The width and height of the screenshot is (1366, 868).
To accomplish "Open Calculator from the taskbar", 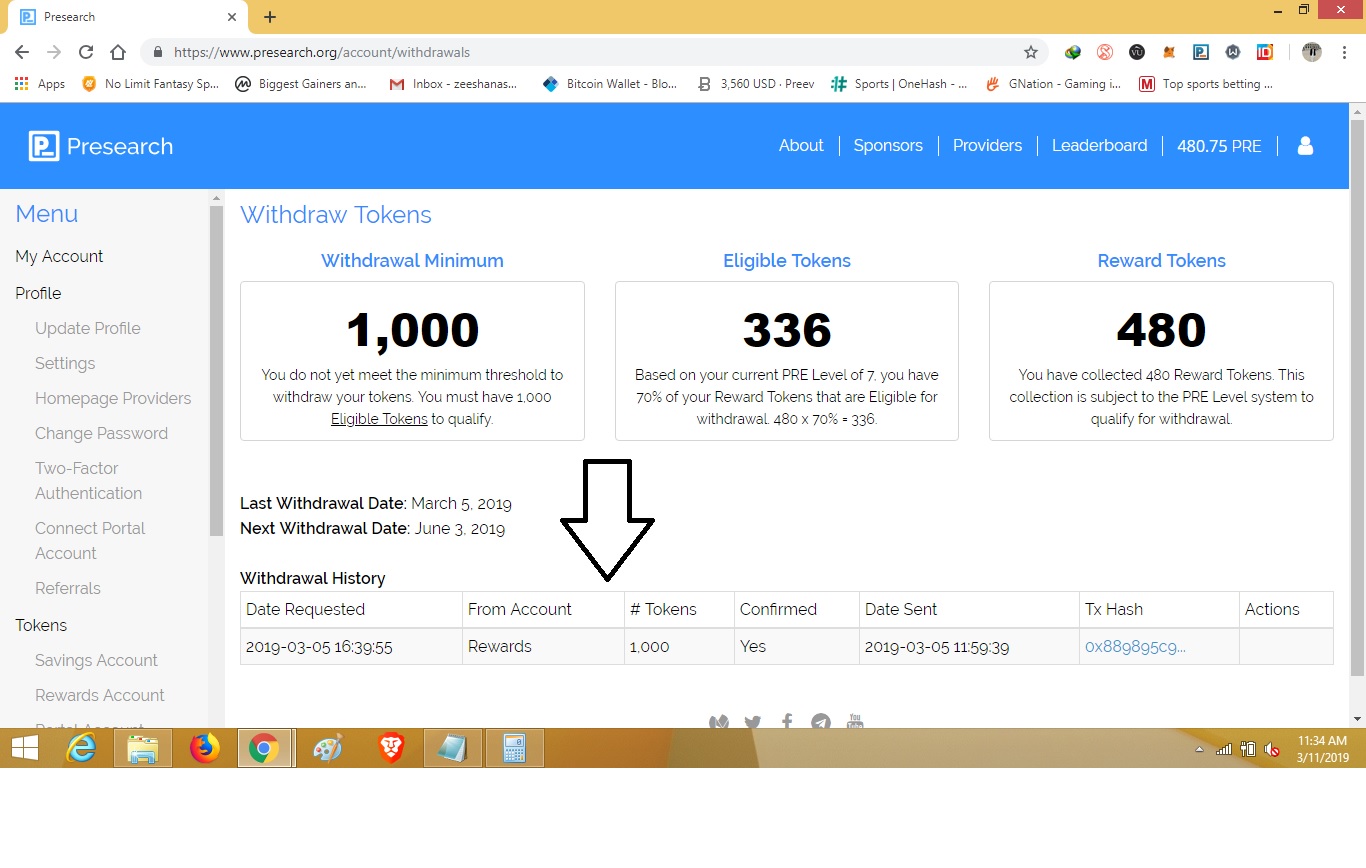I will [514, 748].
